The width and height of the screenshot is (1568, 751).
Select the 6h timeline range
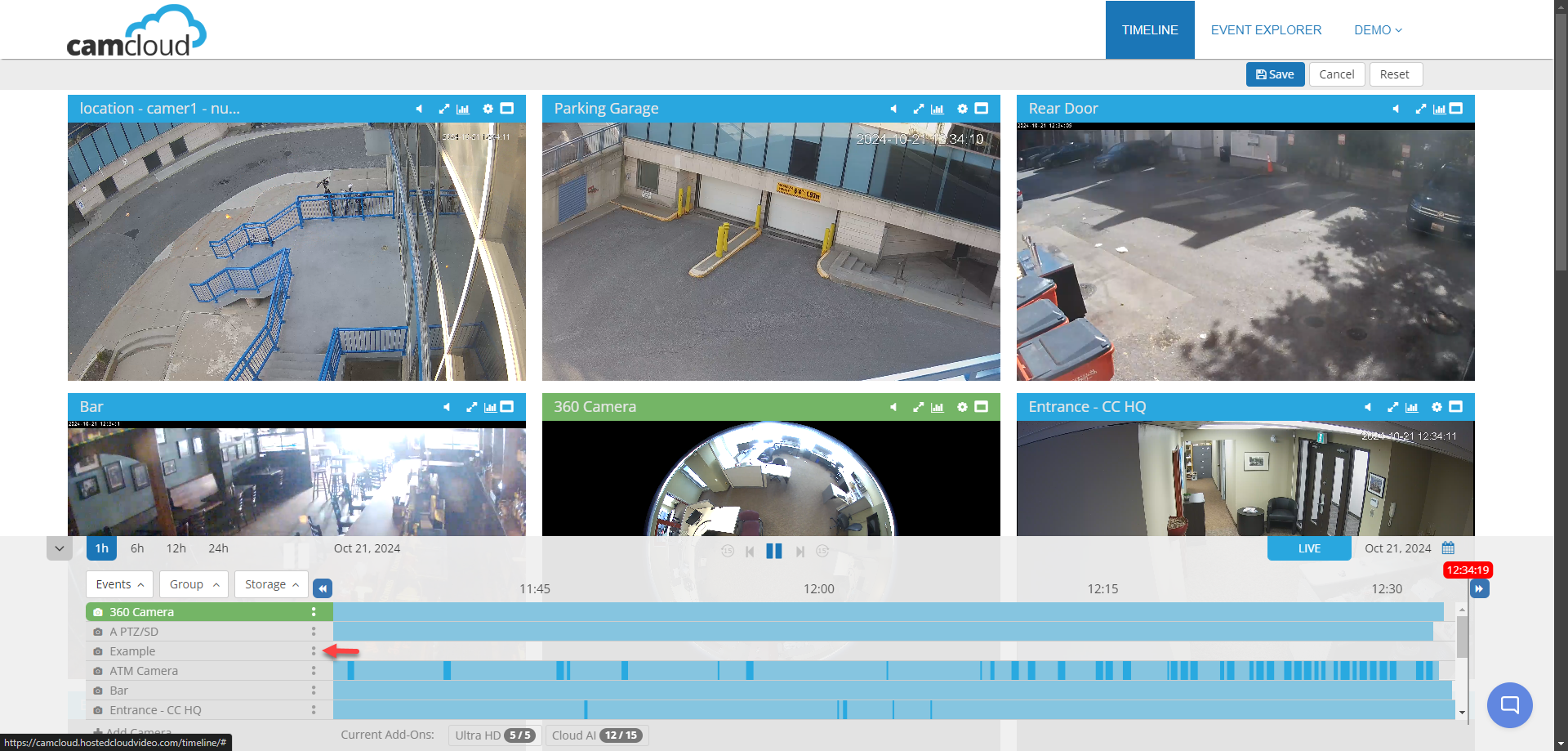137,548
